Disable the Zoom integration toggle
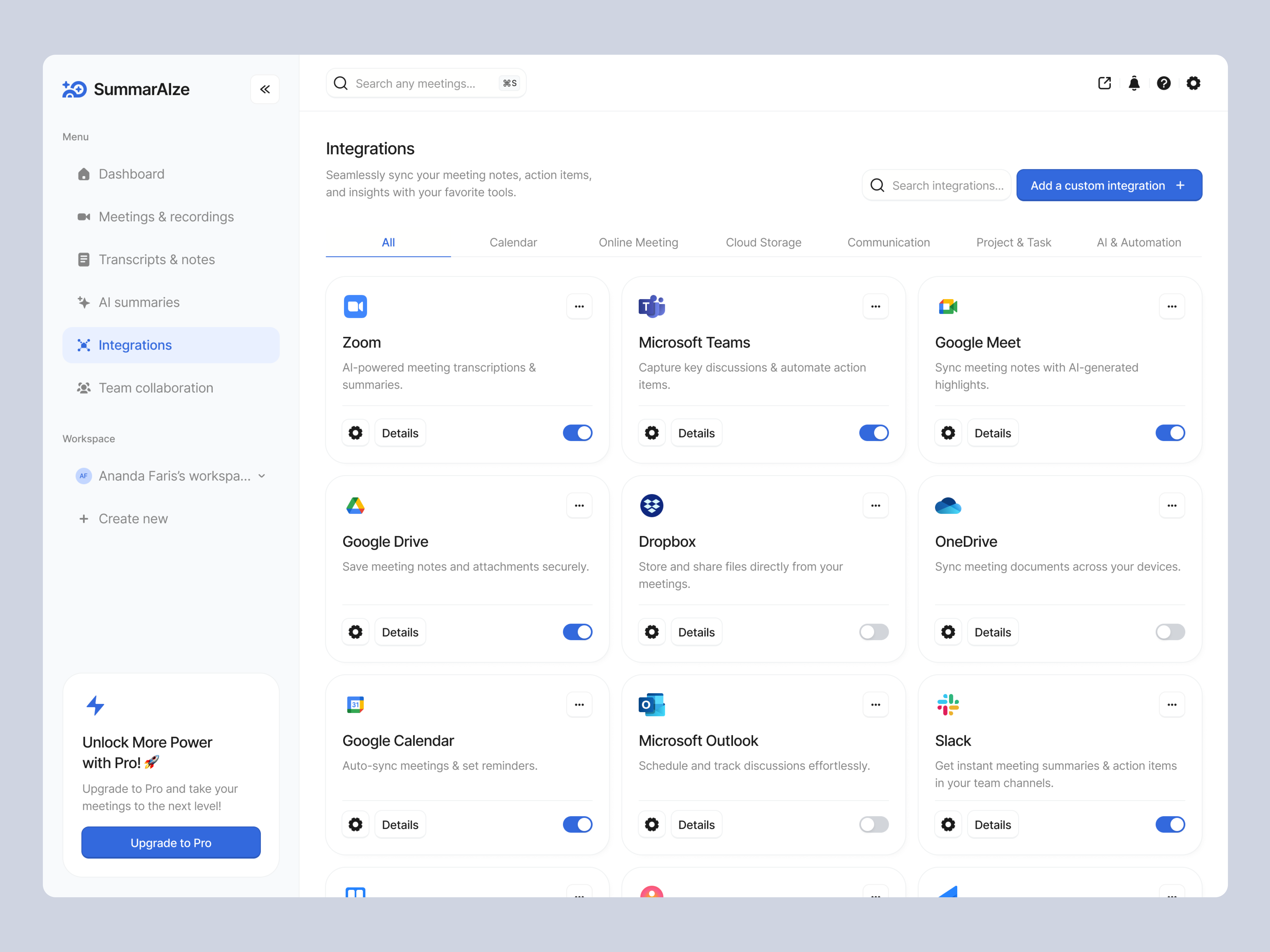The image size is (1270, 952). tap(578, 433)
